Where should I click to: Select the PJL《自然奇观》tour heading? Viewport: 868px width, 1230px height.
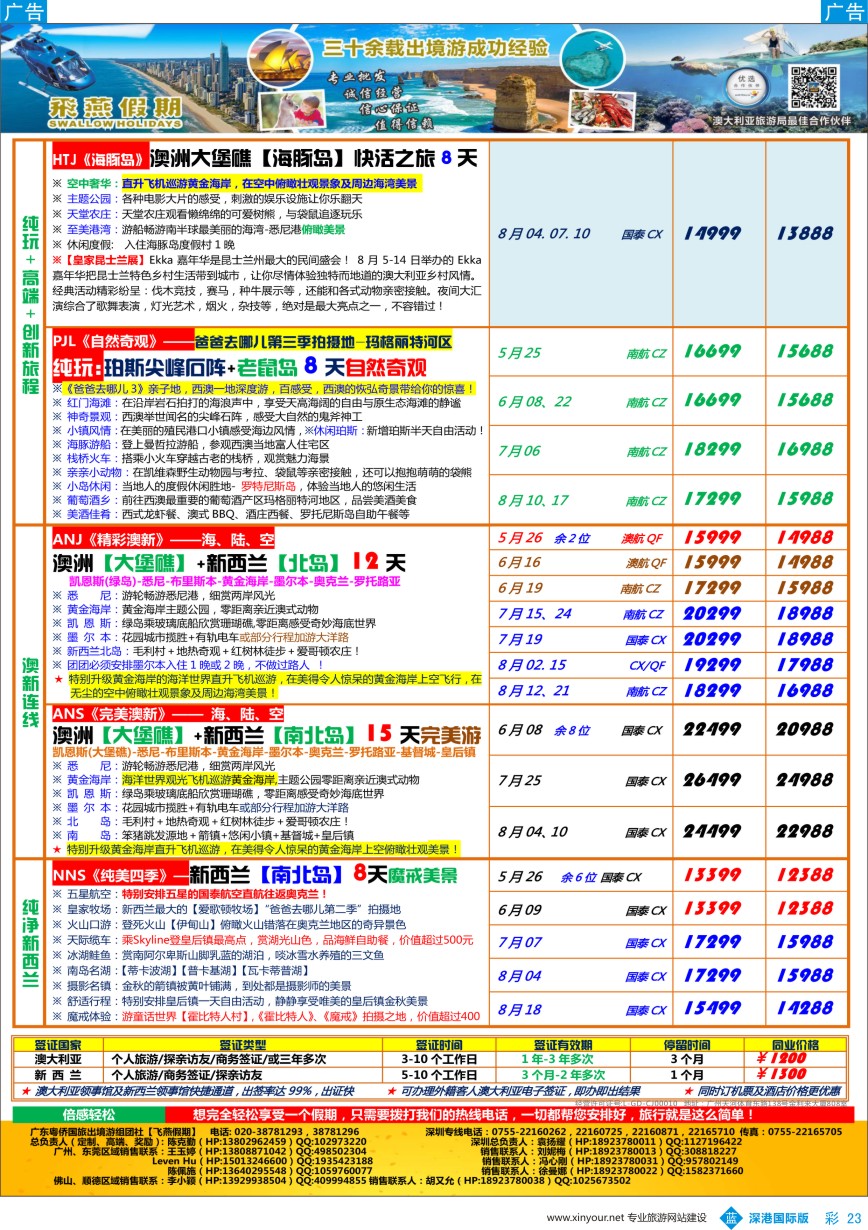(252, 340)
